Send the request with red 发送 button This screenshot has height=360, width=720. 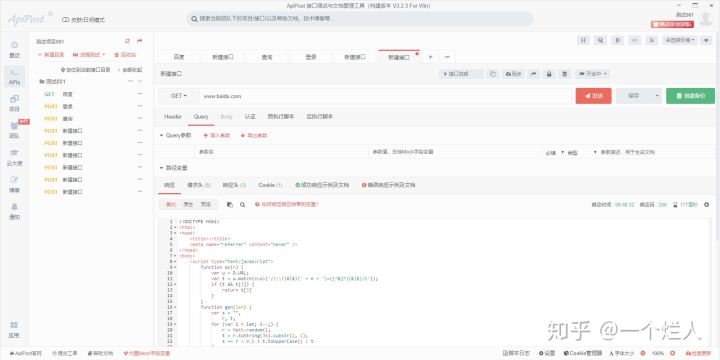tap(594, 96)
